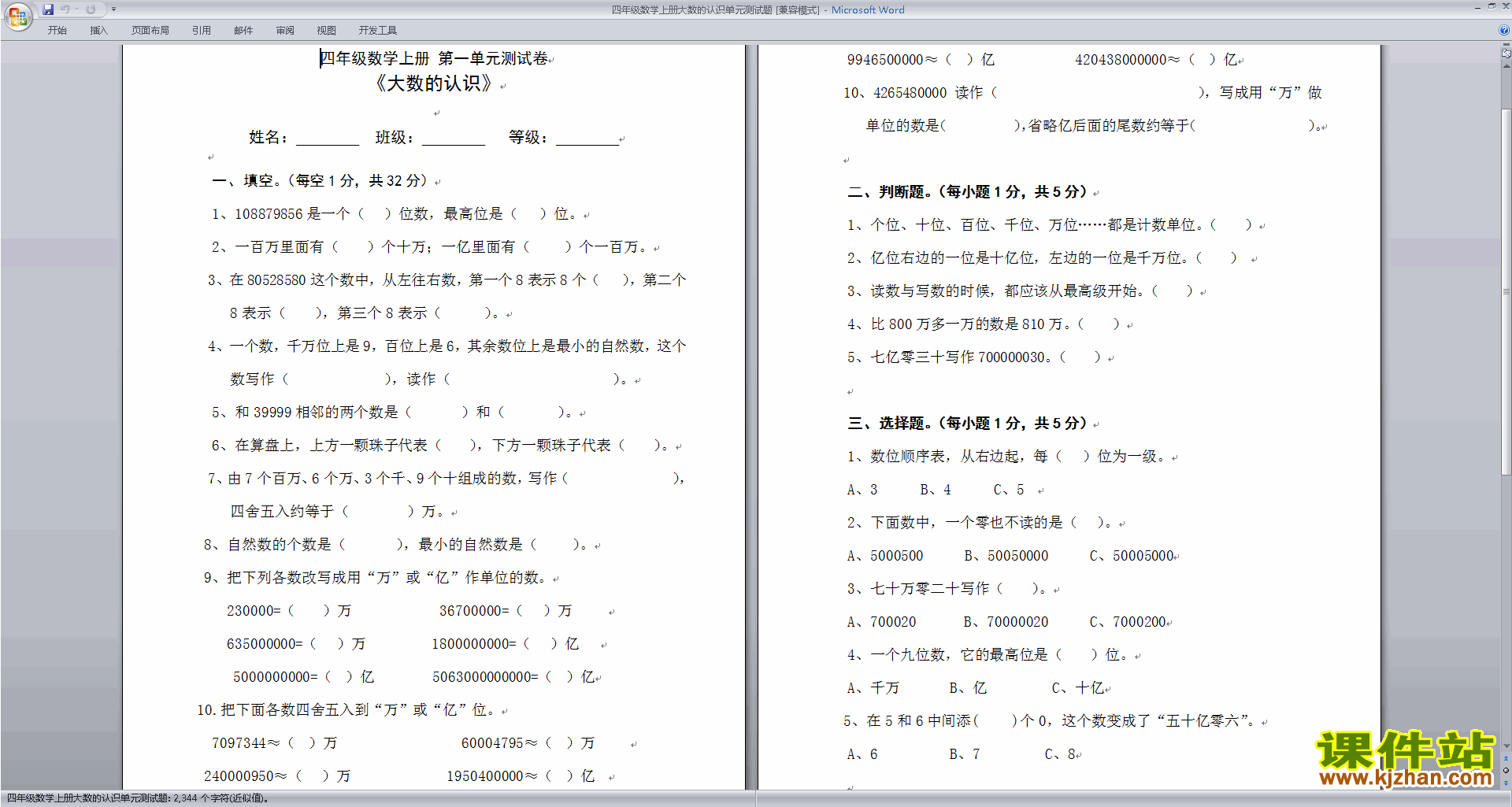Click answer option C、7000200

[x=1127, y=622]
